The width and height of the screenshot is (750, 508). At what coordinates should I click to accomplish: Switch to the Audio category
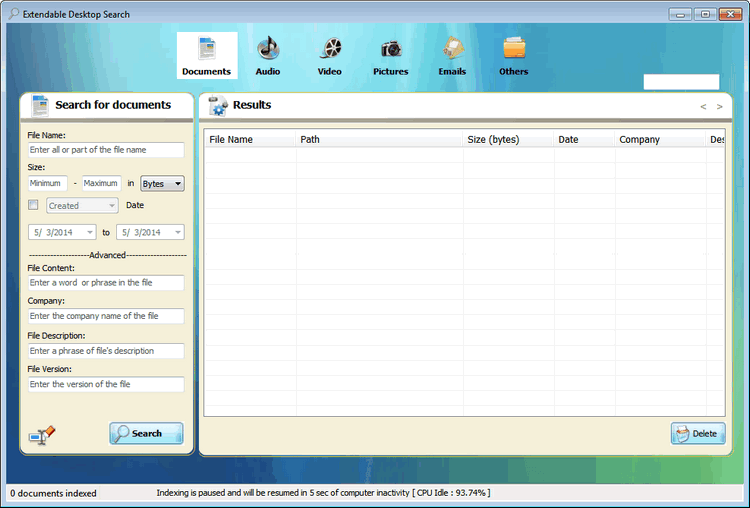tap(268, 55)
